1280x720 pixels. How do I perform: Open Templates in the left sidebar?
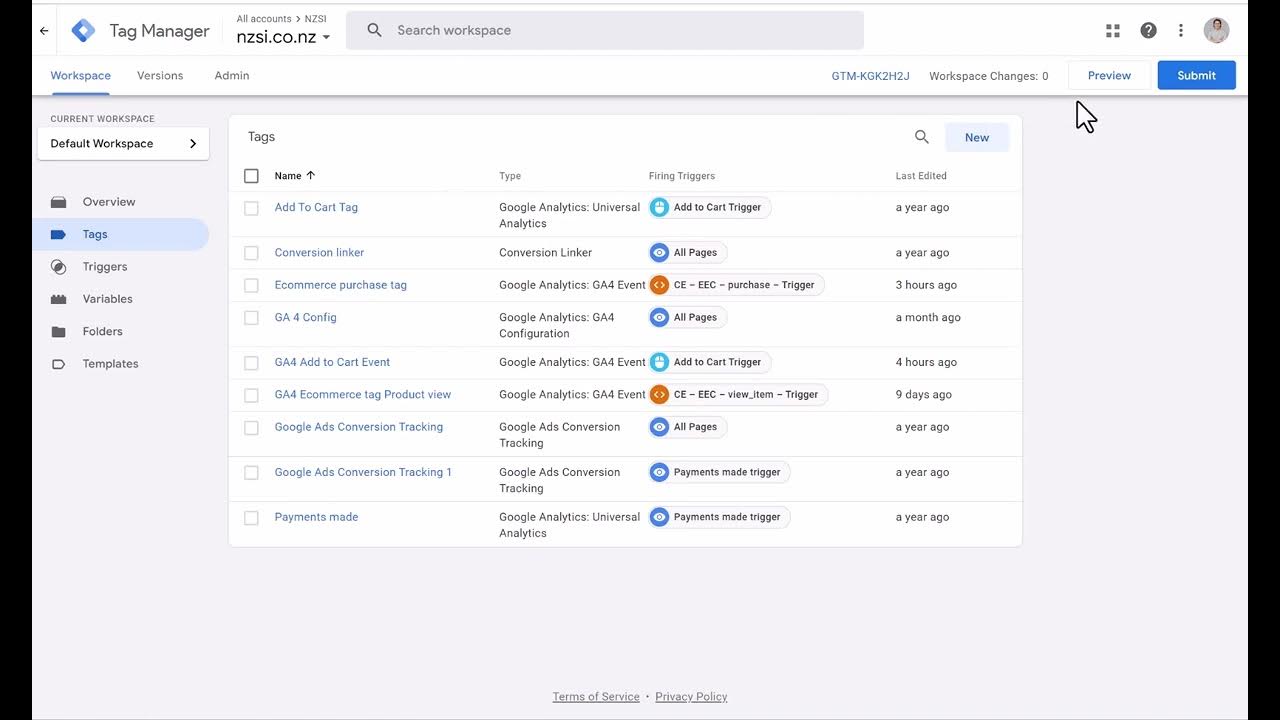coord(110,364)
